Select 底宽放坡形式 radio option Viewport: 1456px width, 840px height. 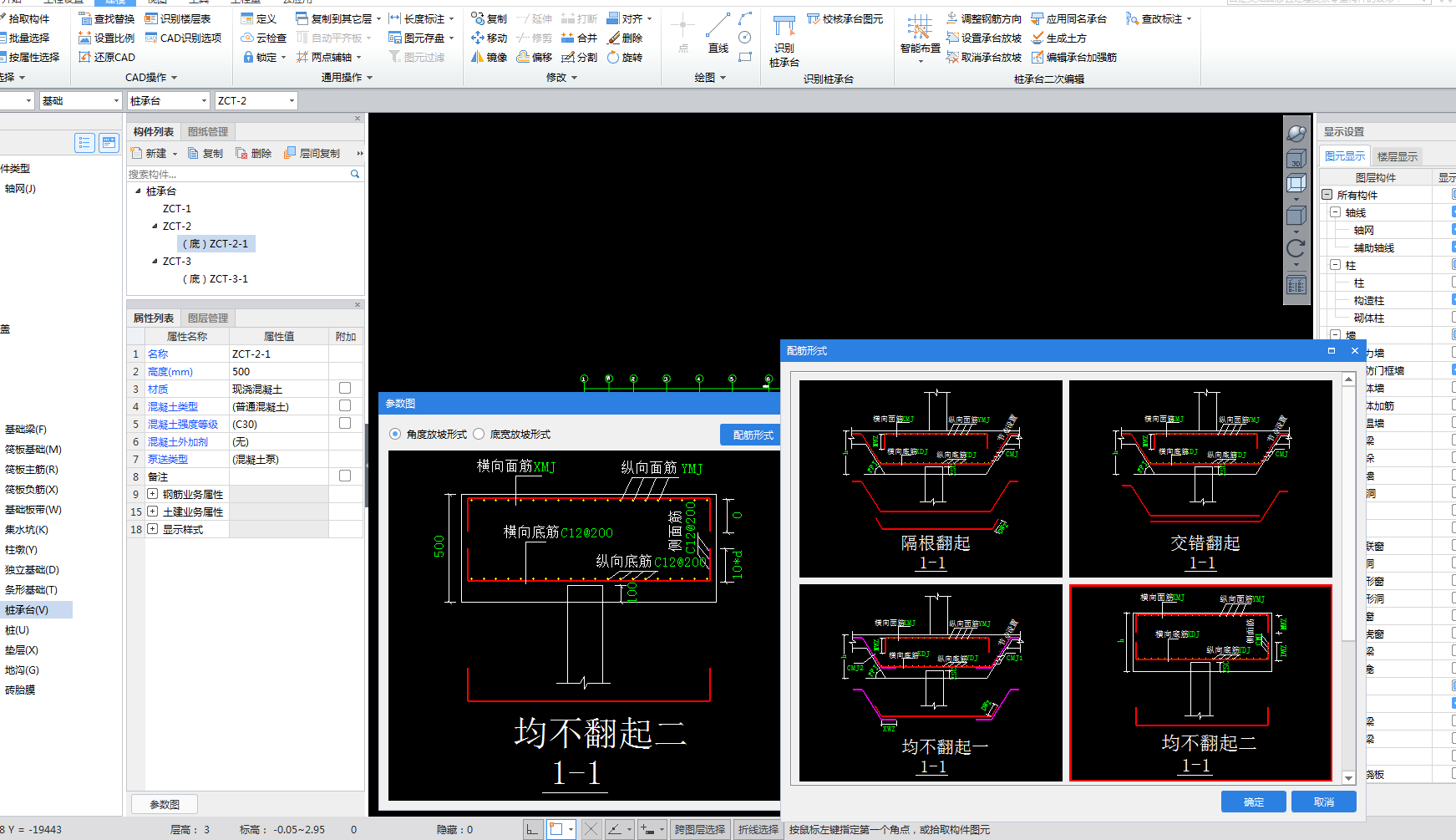click(x=479, y=434)
